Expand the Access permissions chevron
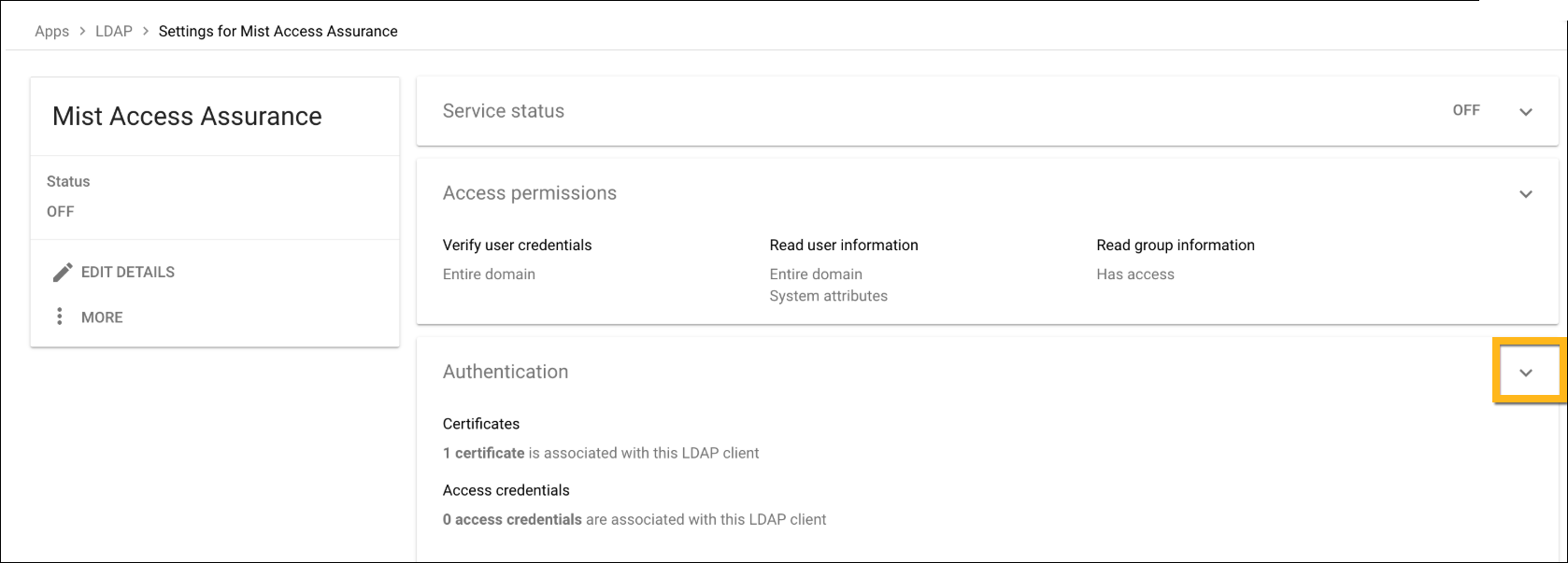The image size is (1568, 563). (1525, 194)
